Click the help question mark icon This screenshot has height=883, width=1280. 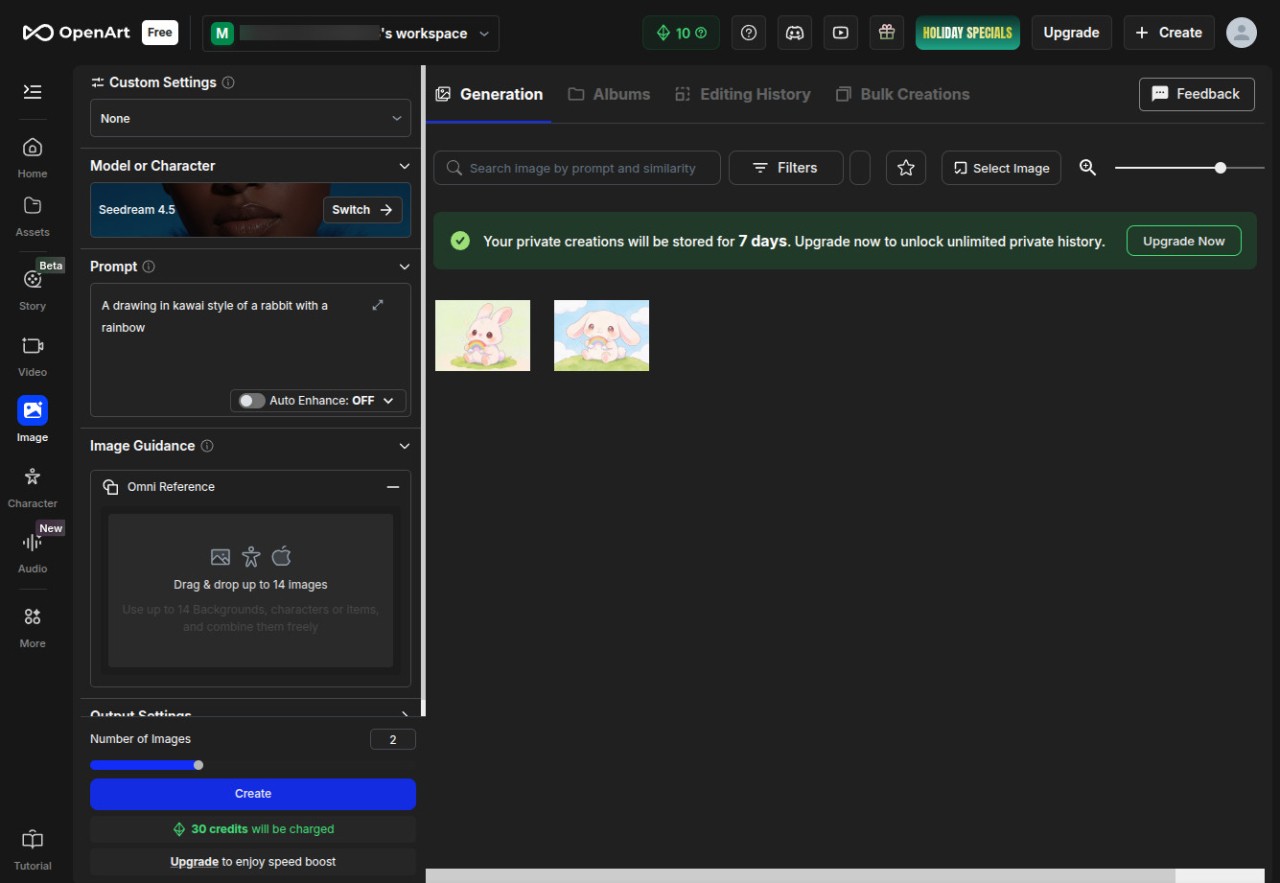749,33
